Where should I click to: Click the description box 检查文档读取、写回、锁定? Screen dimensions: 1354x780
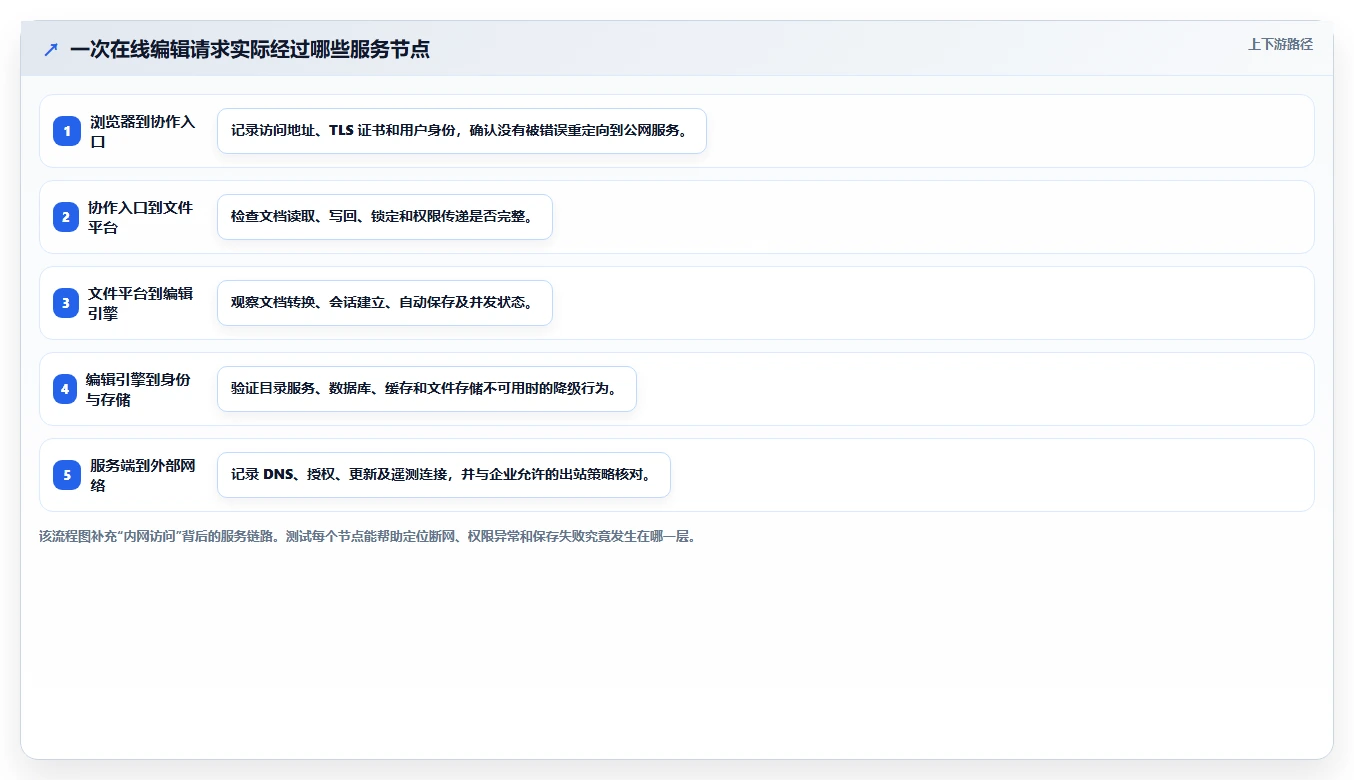click(385, 217)
